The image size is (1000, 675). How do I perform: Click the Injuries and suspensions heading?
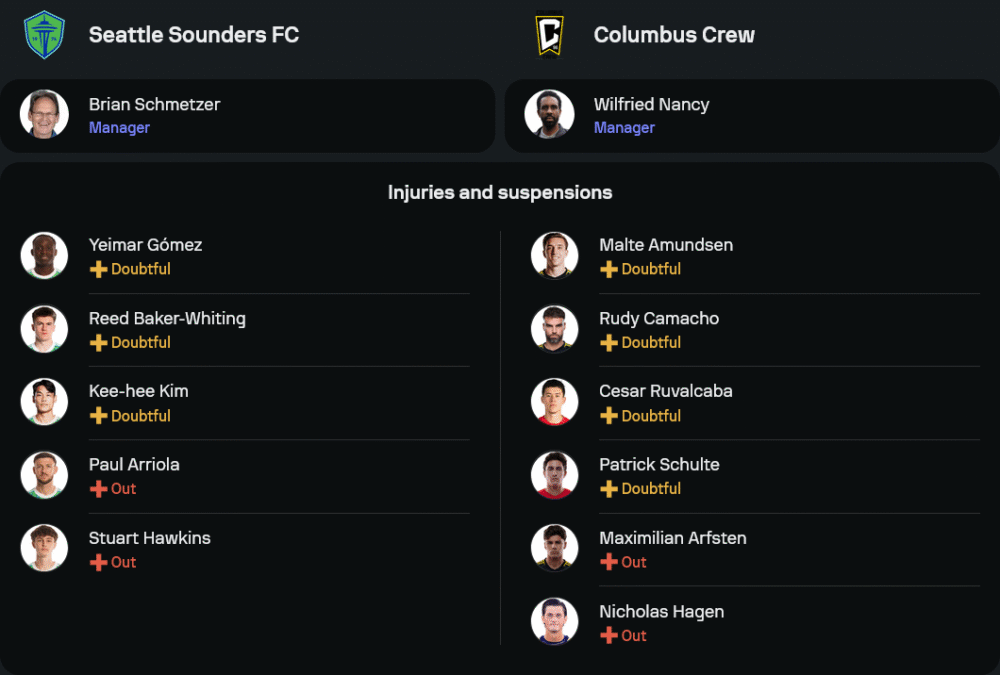point(500,192)
